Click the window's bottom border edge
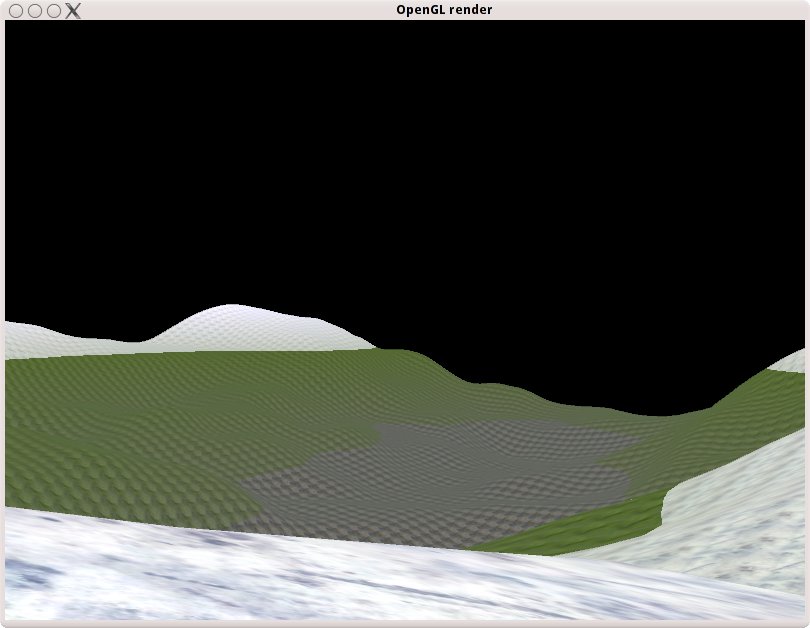810x628 pixels. [x=405, y=624]
